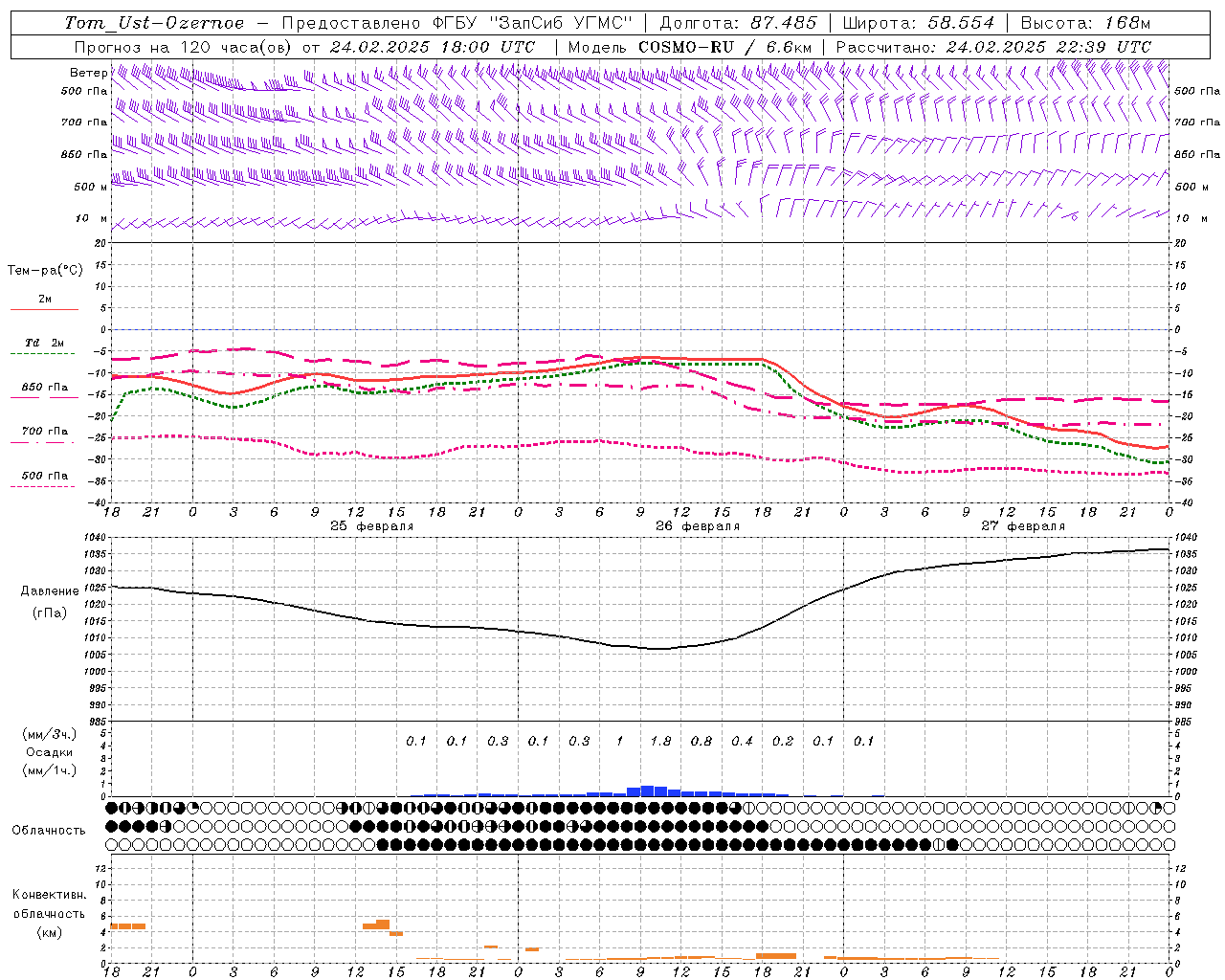Click the Долгота: 87.485 value
Viewport: 1225px width, 980px height.
point(739,23)
